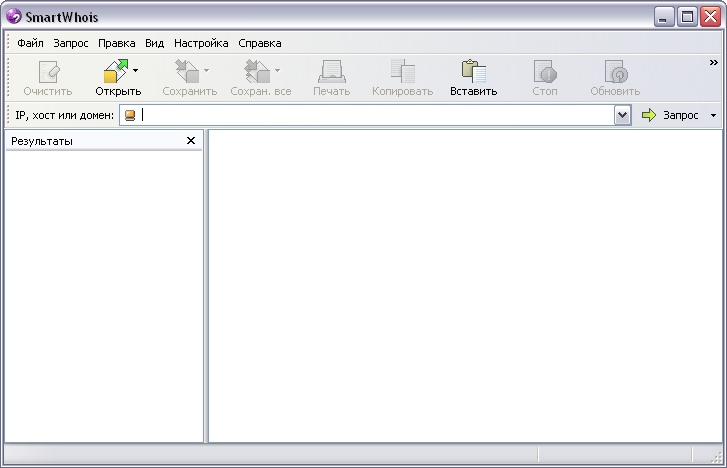Click the "IP, хост или домен:" label
The width and height of the screenshot is (727, 468).
click(x=64, y=115)
